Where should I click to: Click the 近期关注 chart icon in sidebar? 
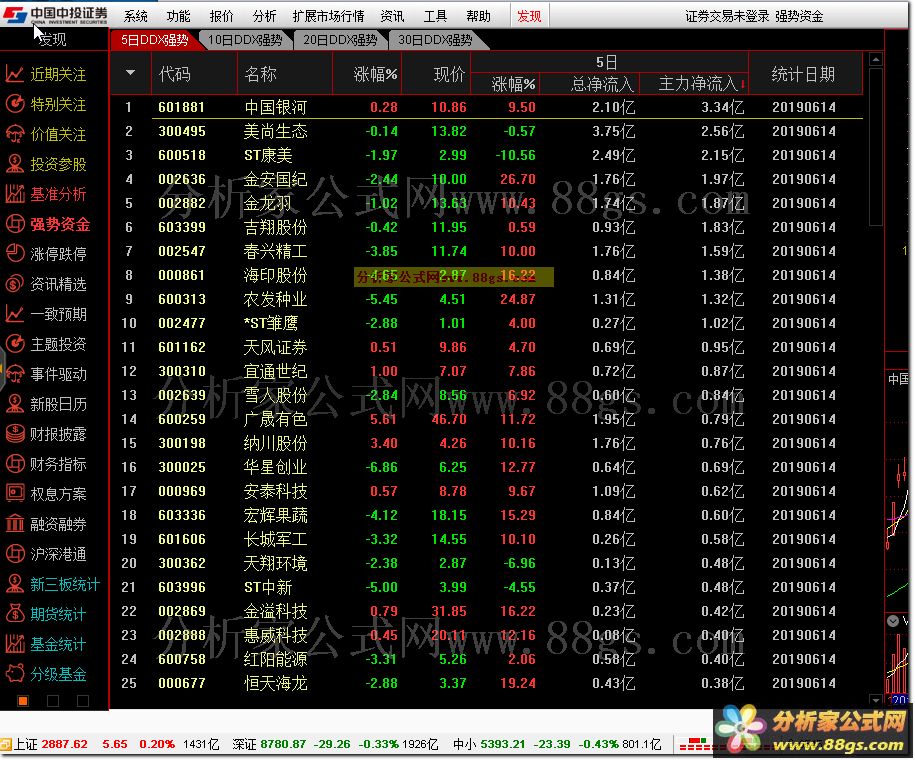(15, 74)
